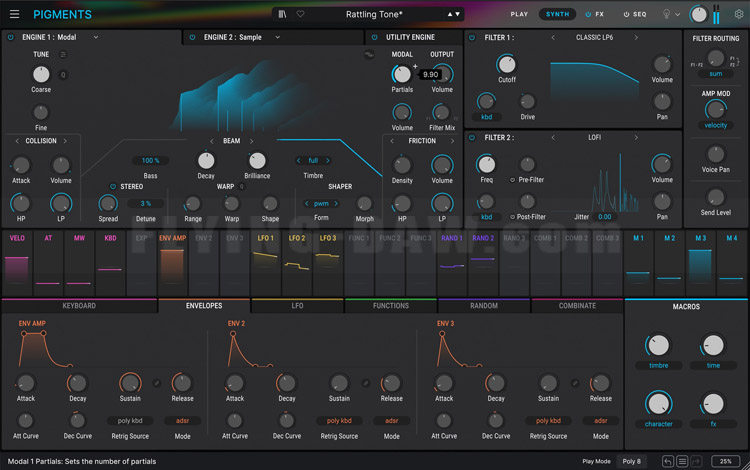The image size is (750, 470).
Task: Select the next preset with arrow
Action: coord(459,14)
